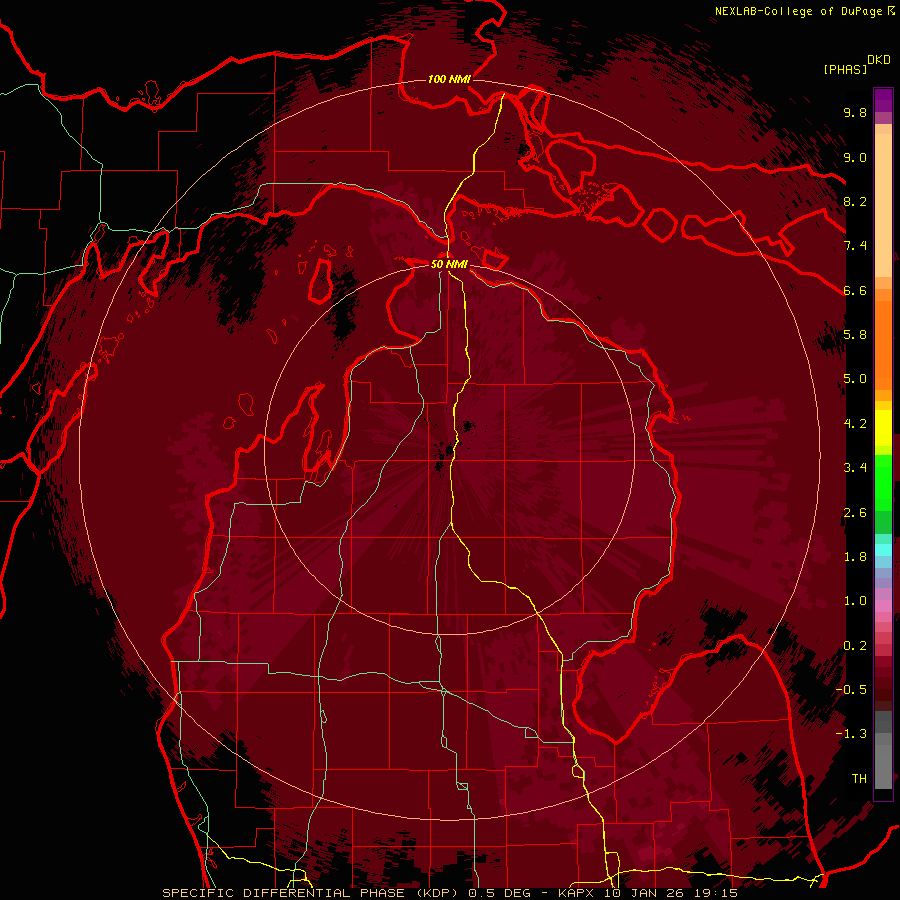Select the 9.0 legend value

[855, 158]
